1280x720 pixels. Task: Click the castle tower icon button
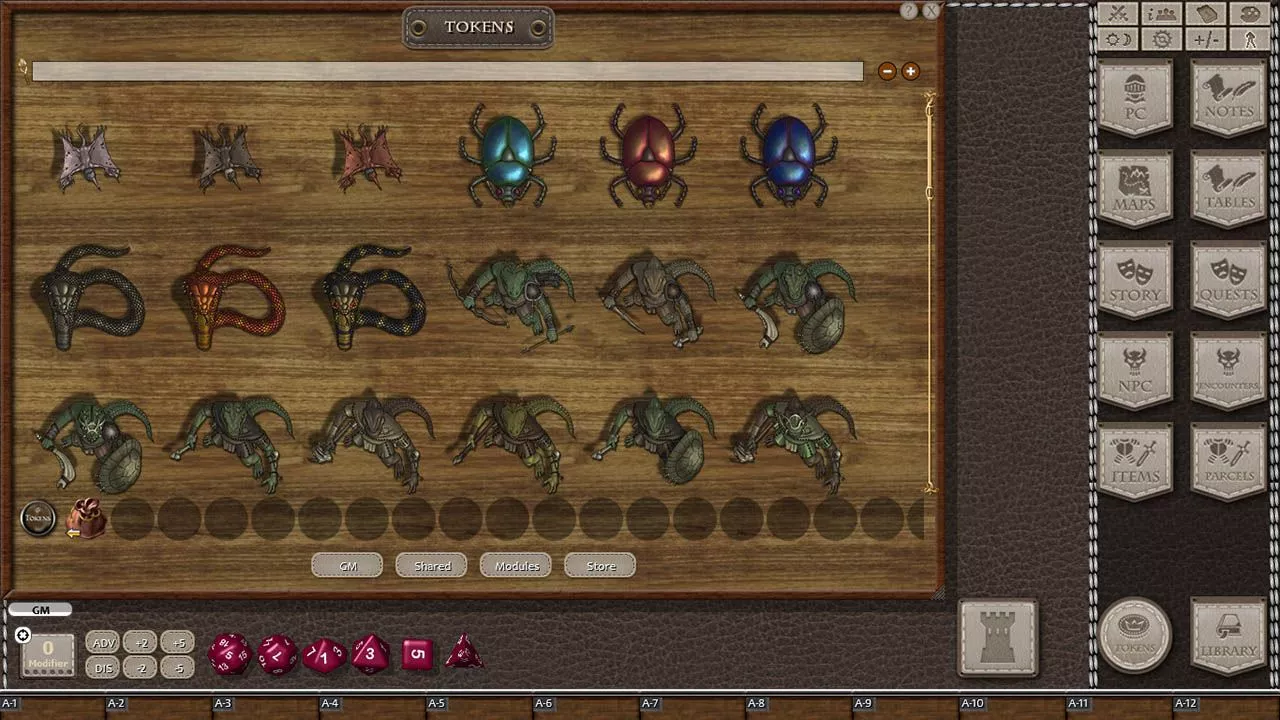click(998, 637)
